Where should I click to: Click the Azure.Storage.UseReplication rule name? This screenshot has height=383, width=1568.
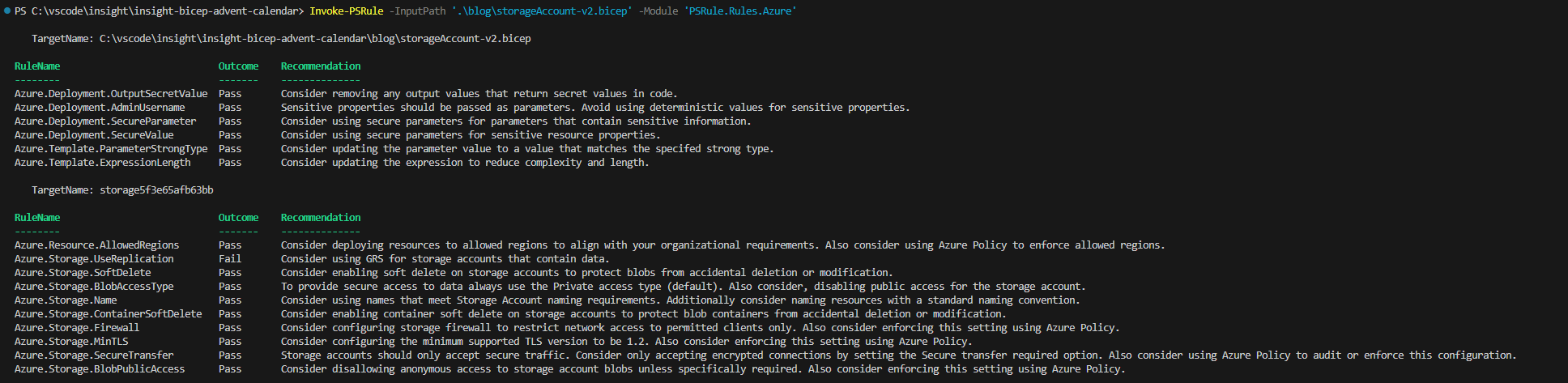94,259
